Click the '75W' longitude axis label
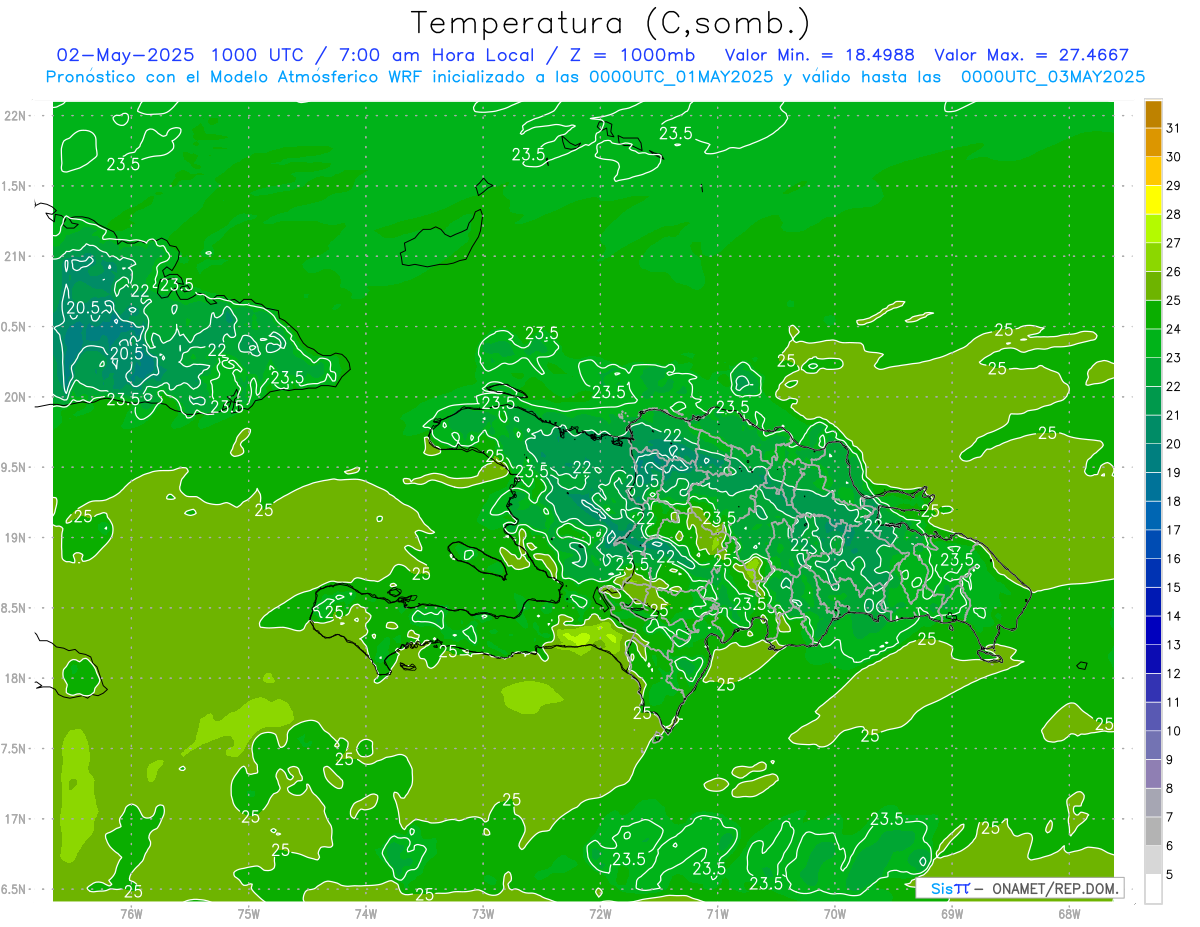The height and width of the screenshot is (927, 1200). (248, 913)
